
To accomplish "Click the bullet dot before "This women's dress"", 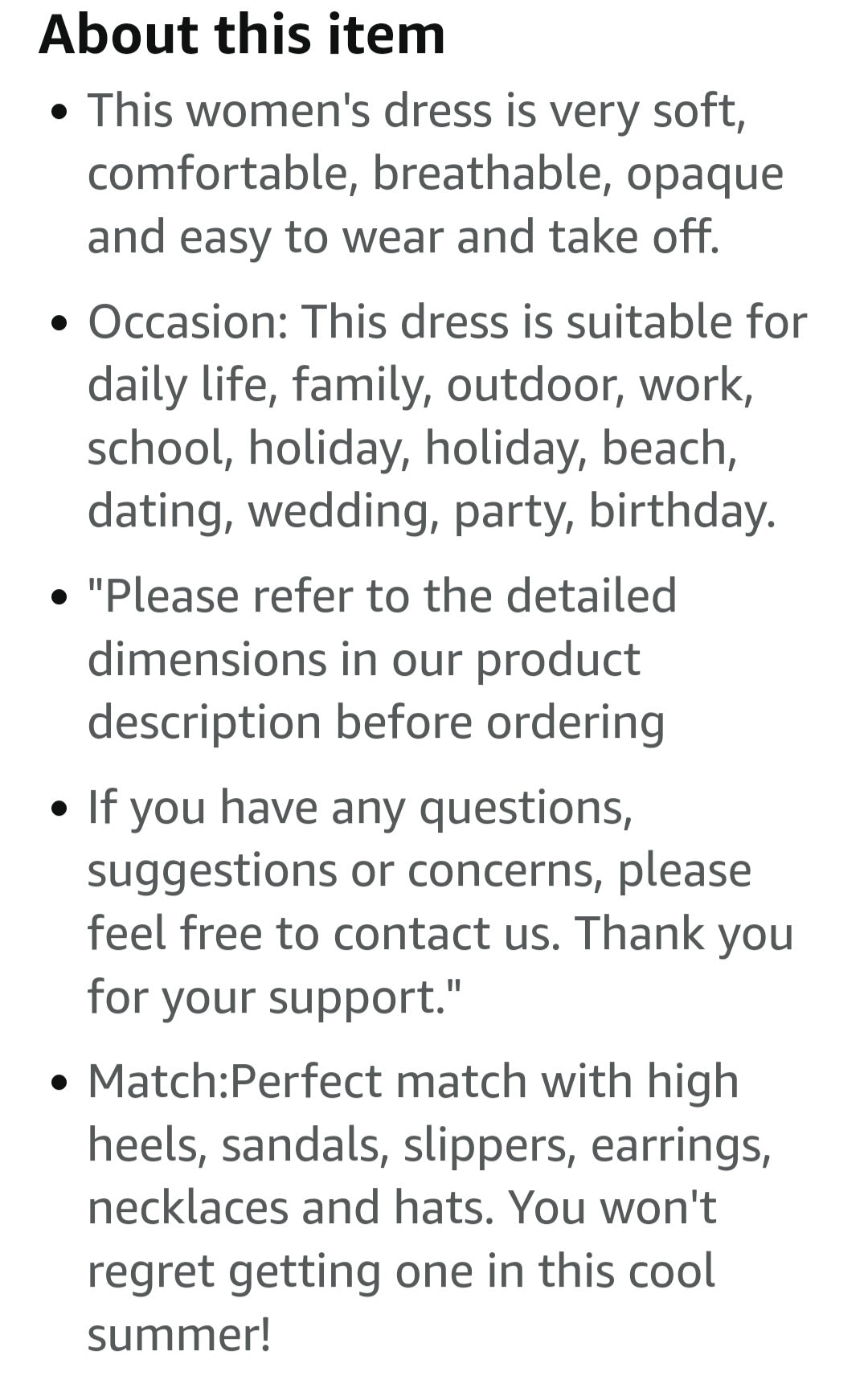I will coord(57,113).
